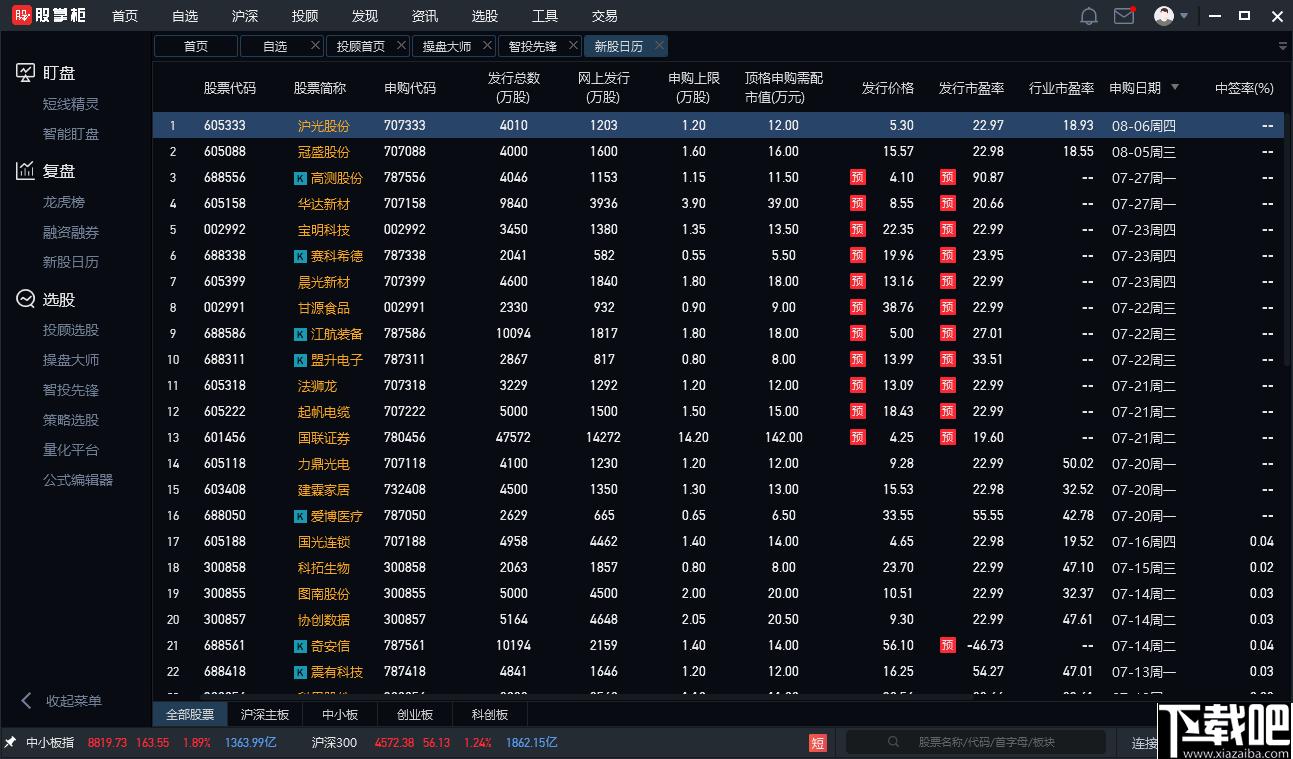Image resolution: width=1293 pixels, height=759 pixels.
Task: Open the 工具 menu
Action: coord(545,16)
